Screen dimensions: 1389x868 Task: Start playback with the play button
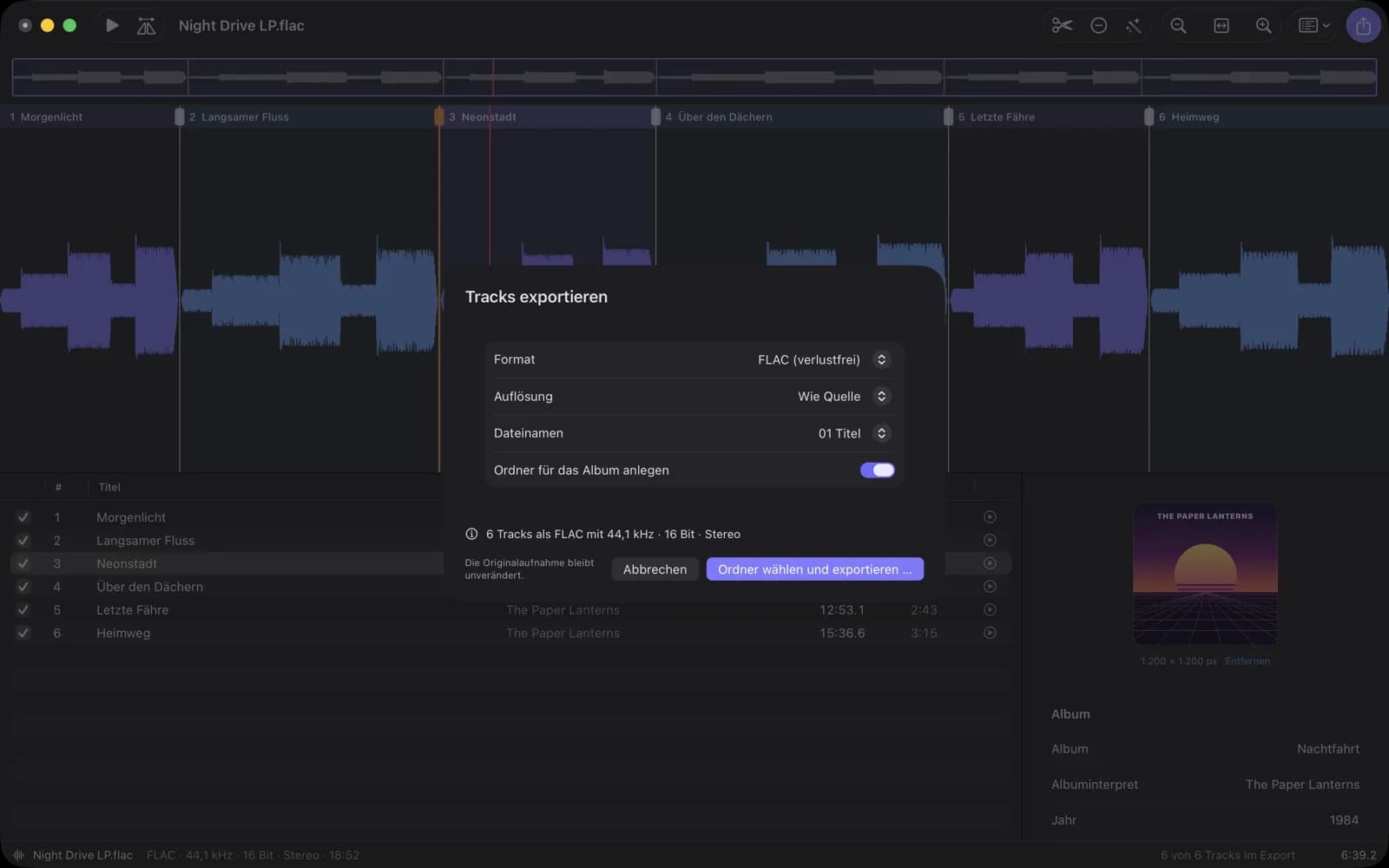click(112, 25)
